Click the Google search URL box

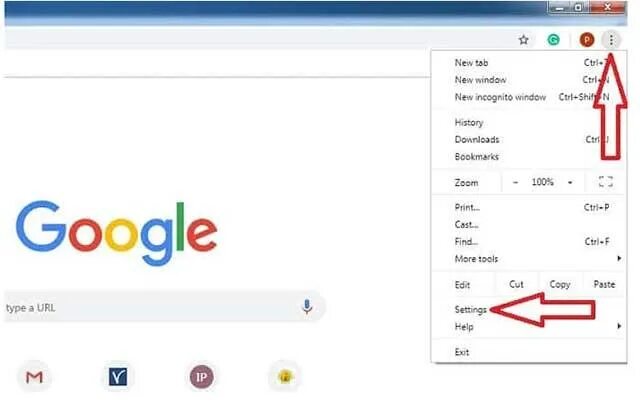tap(165, 307)
